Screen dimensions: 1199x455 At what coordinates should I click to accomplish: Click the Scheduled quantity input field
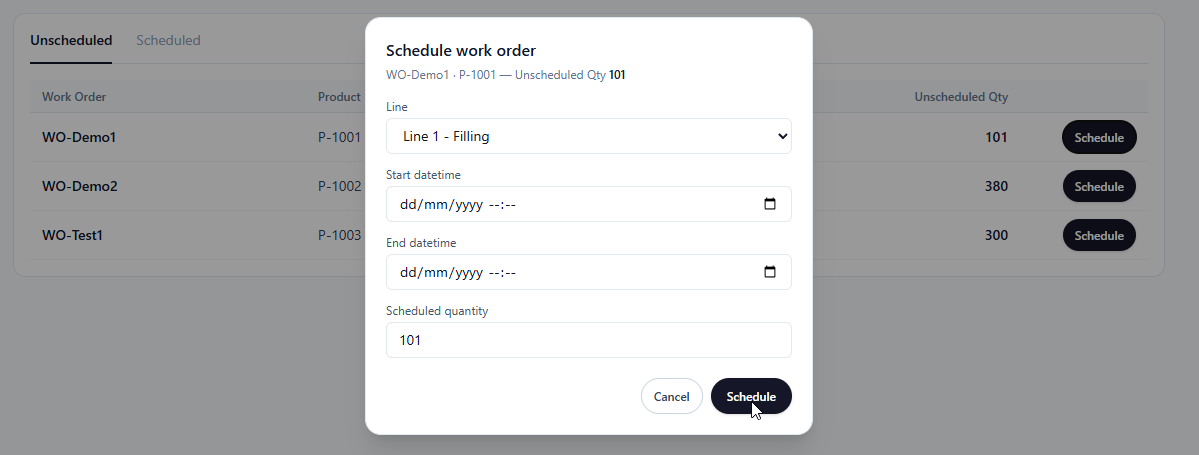click(588, 340)
